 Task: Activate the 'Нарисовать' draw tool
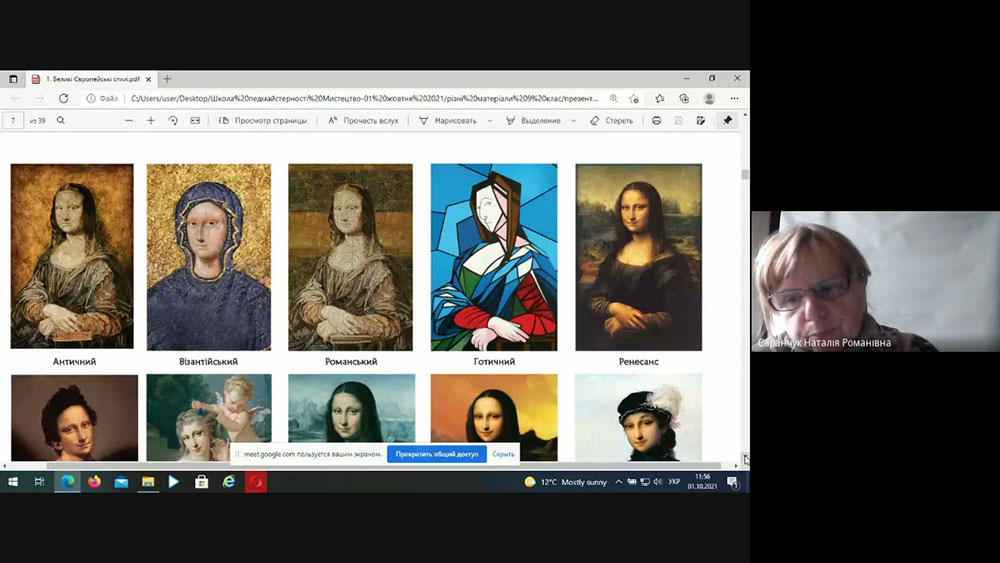click(448, 121)
